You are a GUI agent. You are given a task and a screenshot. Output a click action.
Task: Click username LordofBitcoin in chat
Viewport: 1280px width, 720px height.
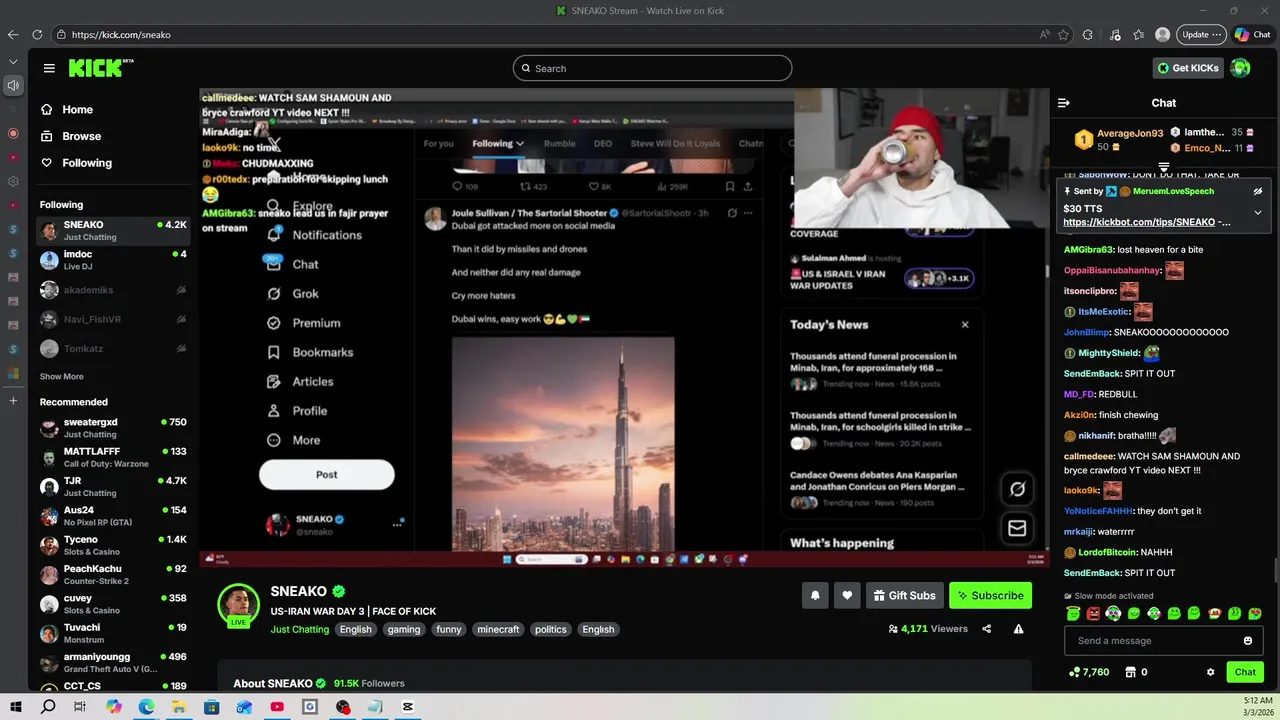point(1107,552)
